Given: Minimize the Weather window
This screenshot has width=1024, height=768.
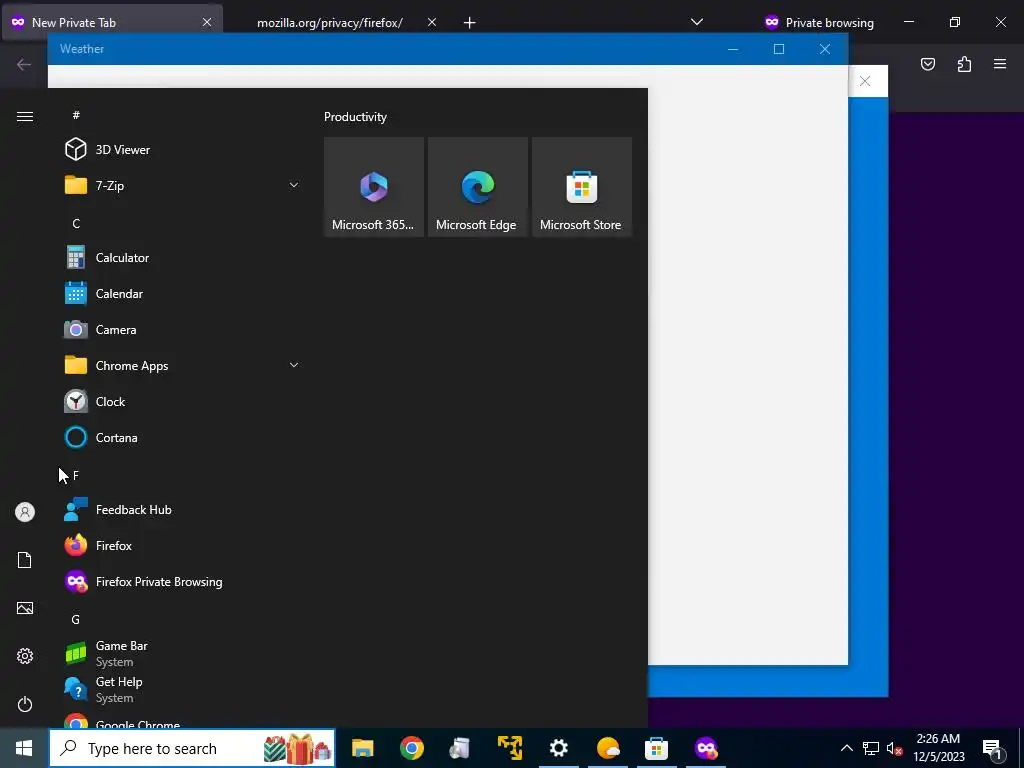Looking at the screenshot, I should pos(733,49).
